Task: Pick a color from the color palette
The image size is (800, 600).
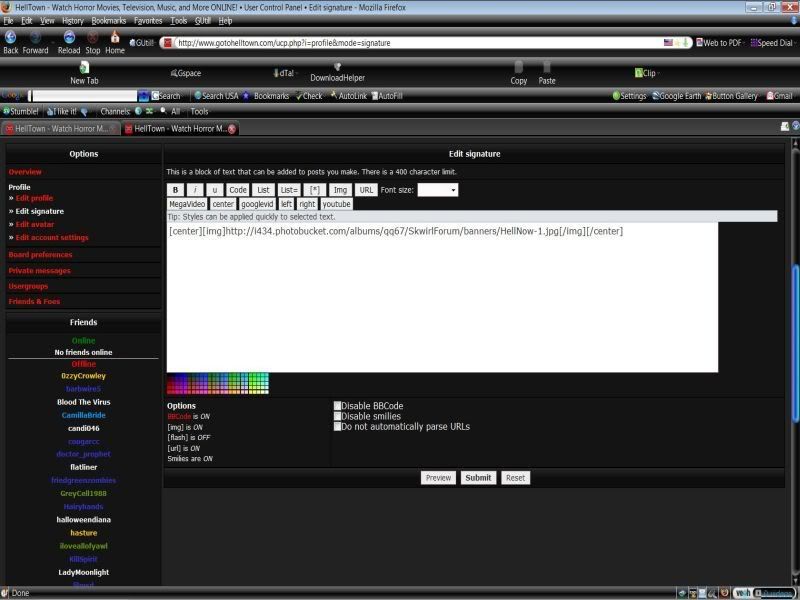Action: tap(217, 383)
